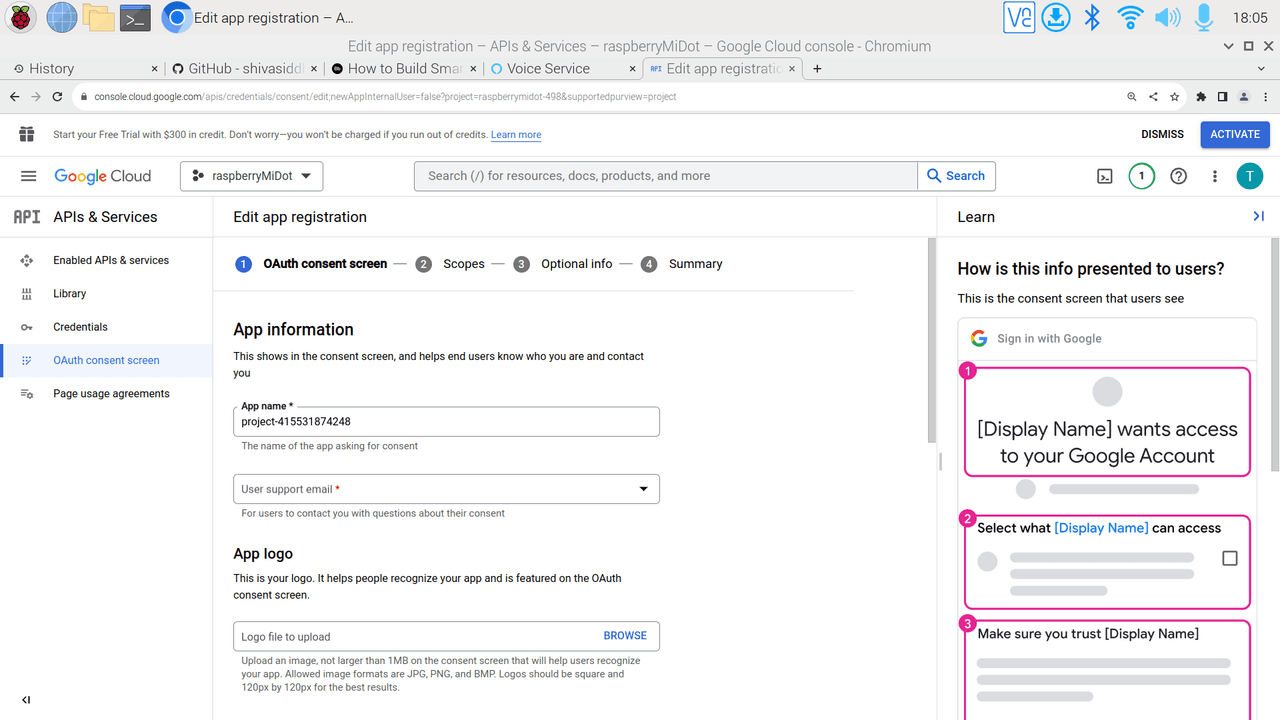The image size is (1280, 720).
Task: Dismiss the free trial banner
Action: coord(1162,134)
